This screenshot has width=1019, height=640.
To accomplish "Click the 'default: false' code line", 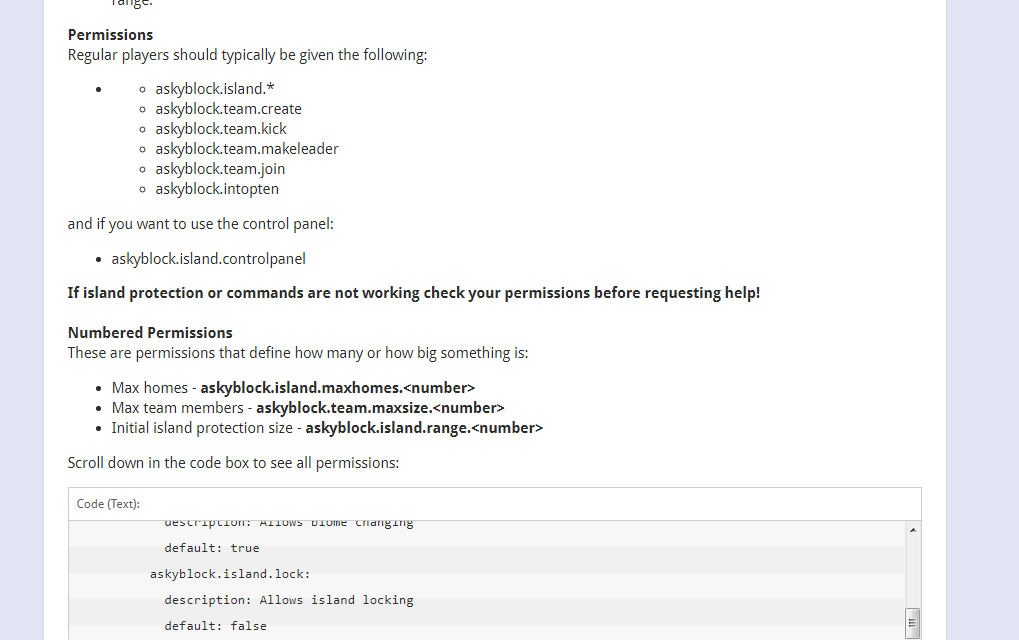I will pos(215,626).
